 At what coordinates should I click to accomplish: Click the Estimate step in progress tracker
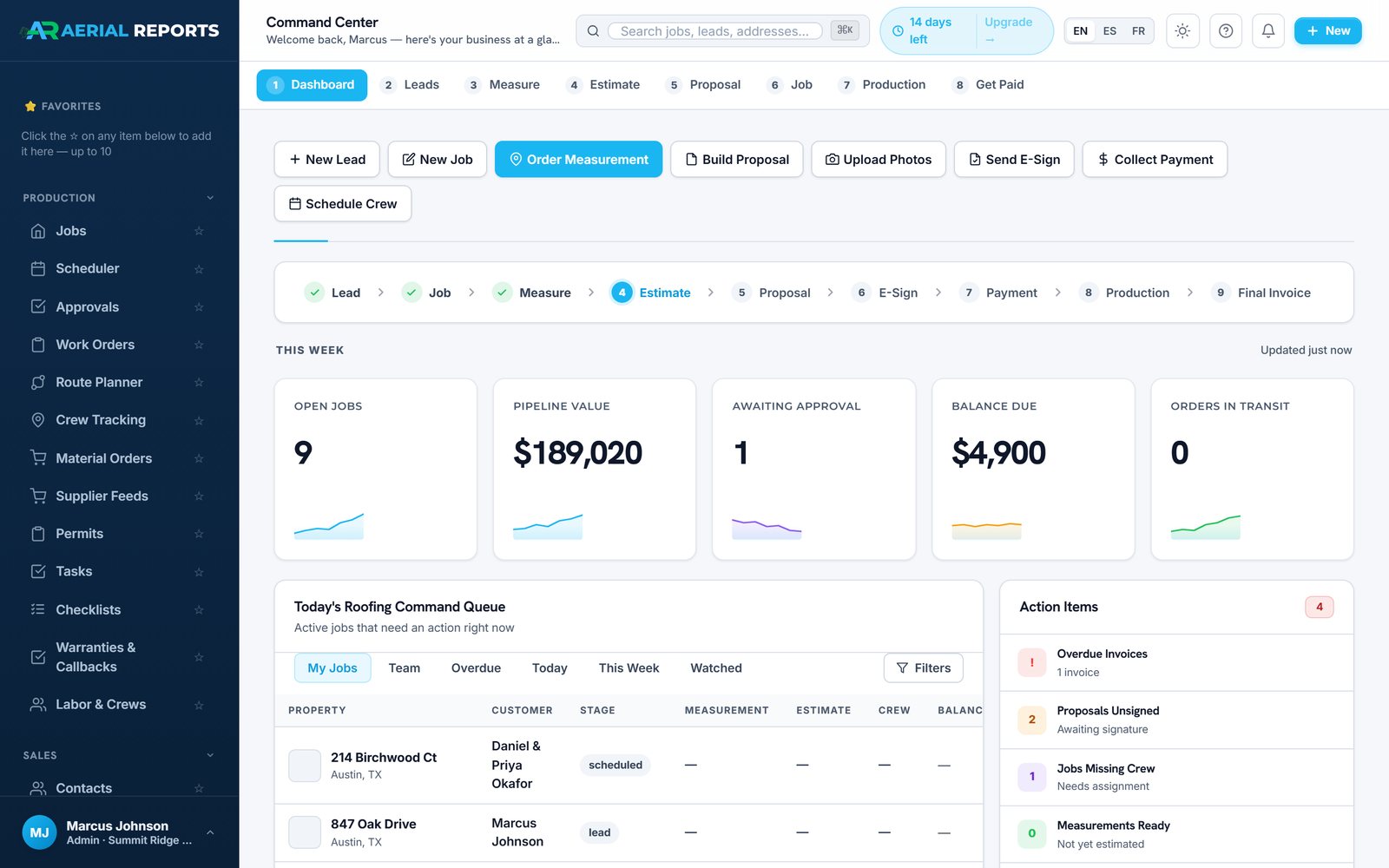[x=651, y=293]
